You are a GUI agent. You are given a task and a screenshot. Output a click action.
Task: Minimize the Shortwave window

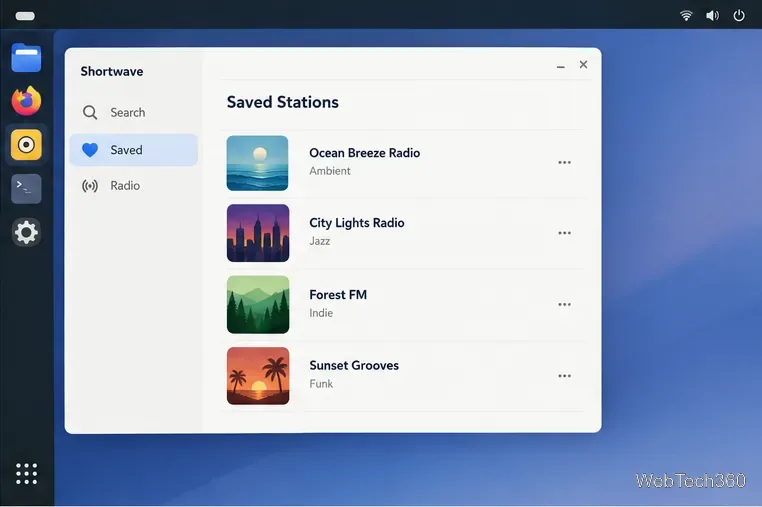(560, 66)
